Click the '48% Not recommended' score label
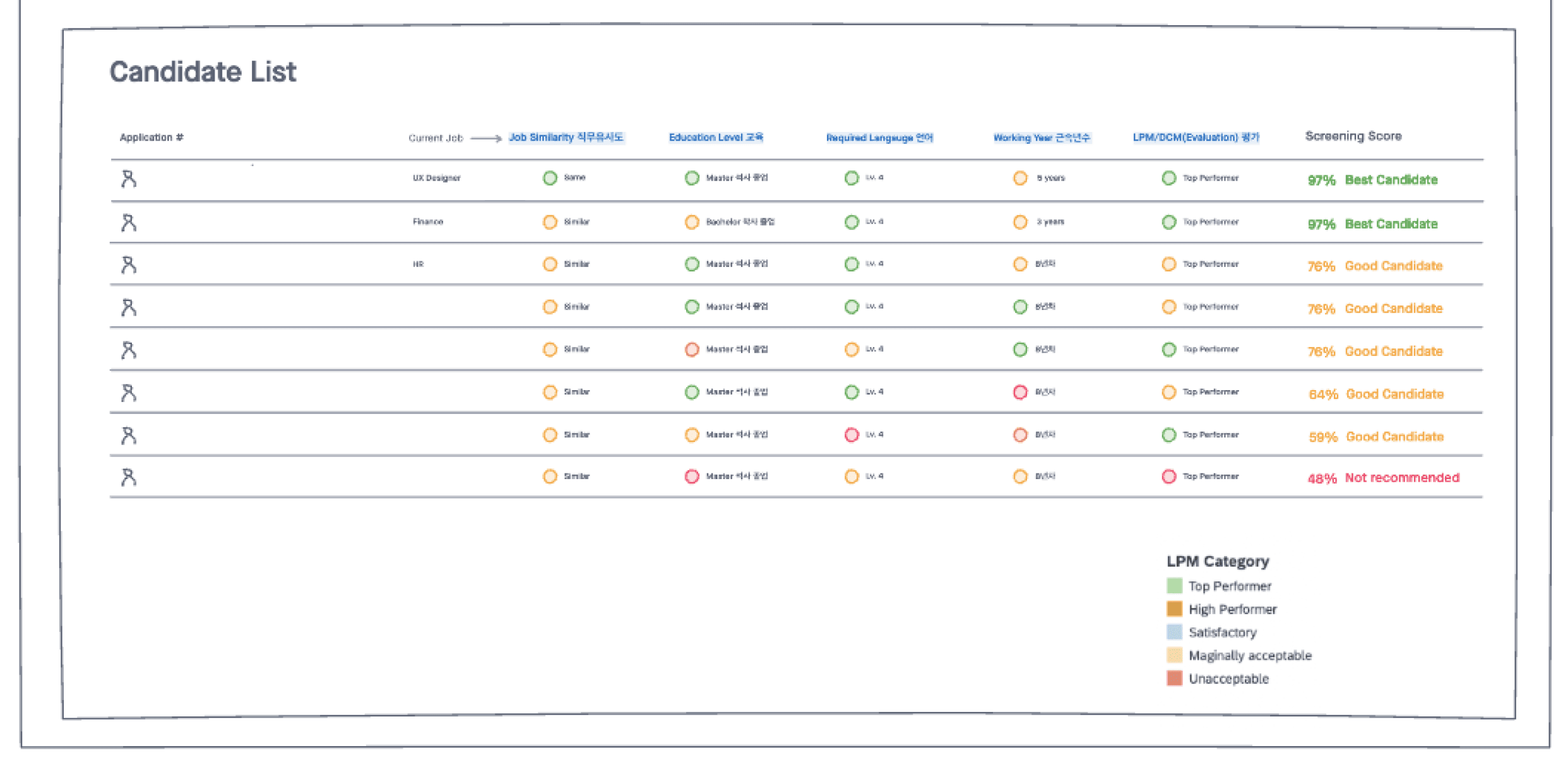The image size is (1568, 760). [1383, 478]
